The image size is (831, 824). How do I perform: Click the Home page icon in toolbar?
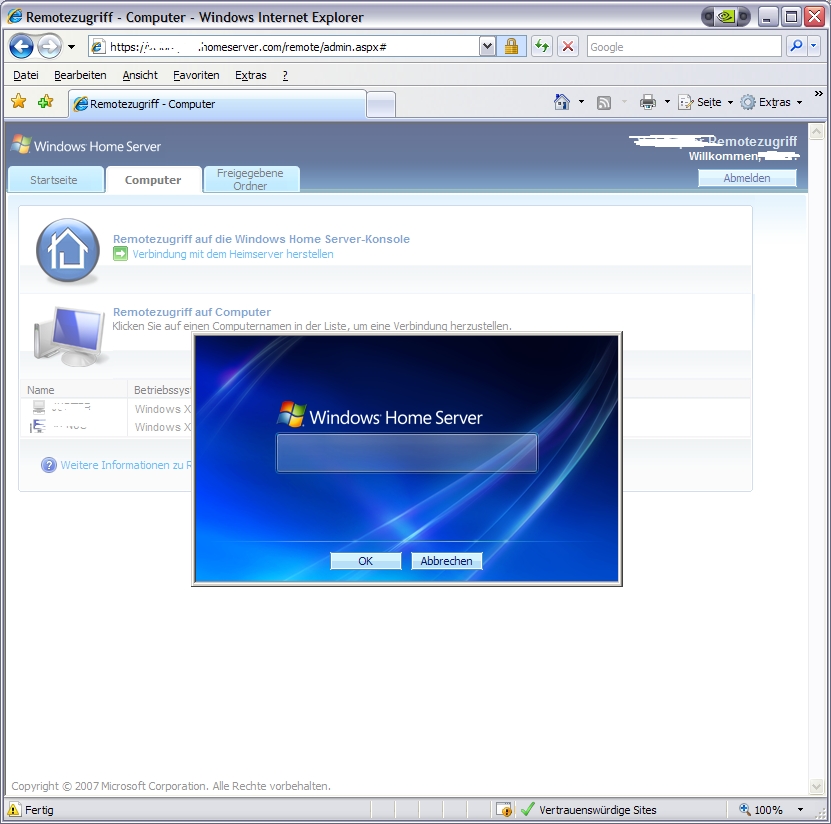[x=562, y=102]
